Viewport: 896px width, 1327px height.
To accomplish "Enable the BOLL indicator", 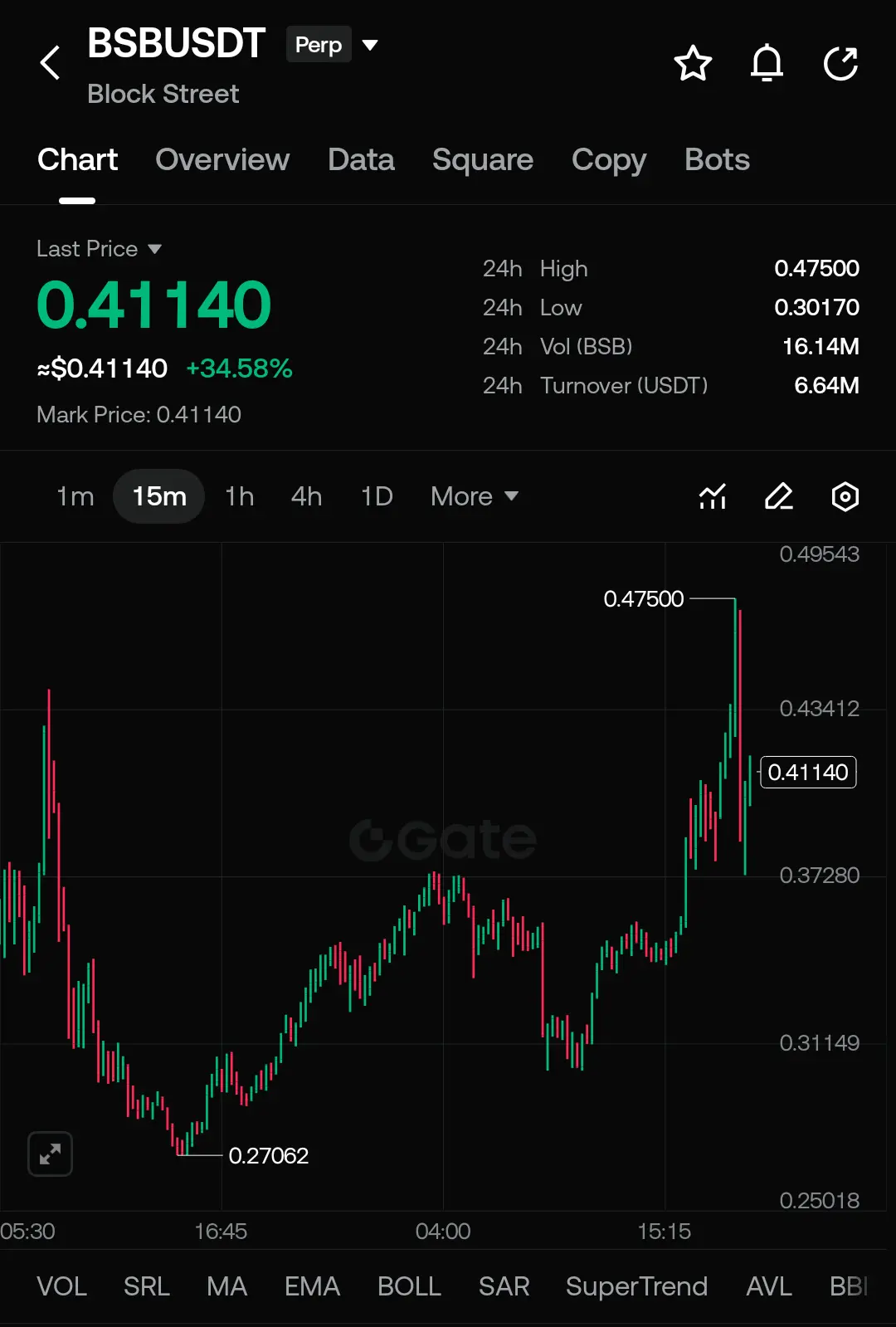I will 409,1286.
